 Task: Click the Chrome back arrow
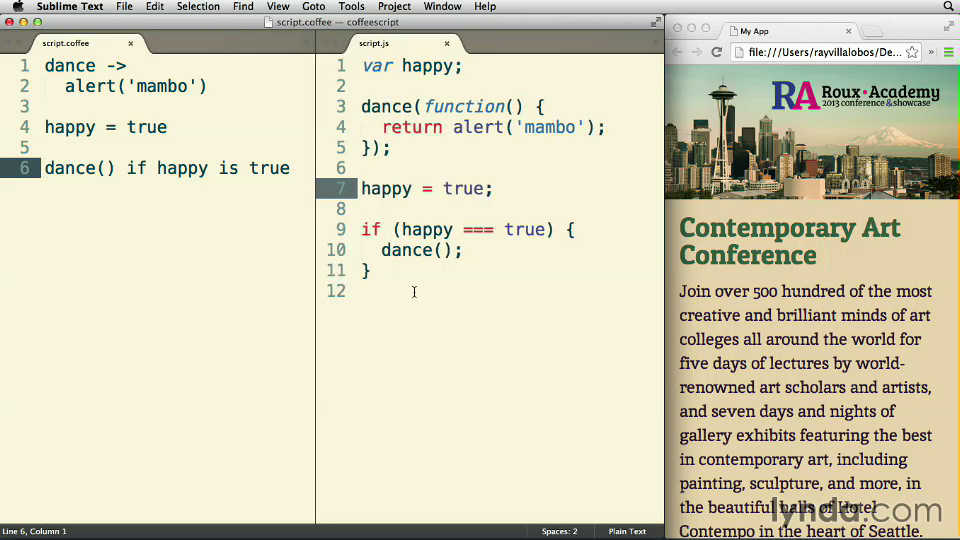coord(677,52)
